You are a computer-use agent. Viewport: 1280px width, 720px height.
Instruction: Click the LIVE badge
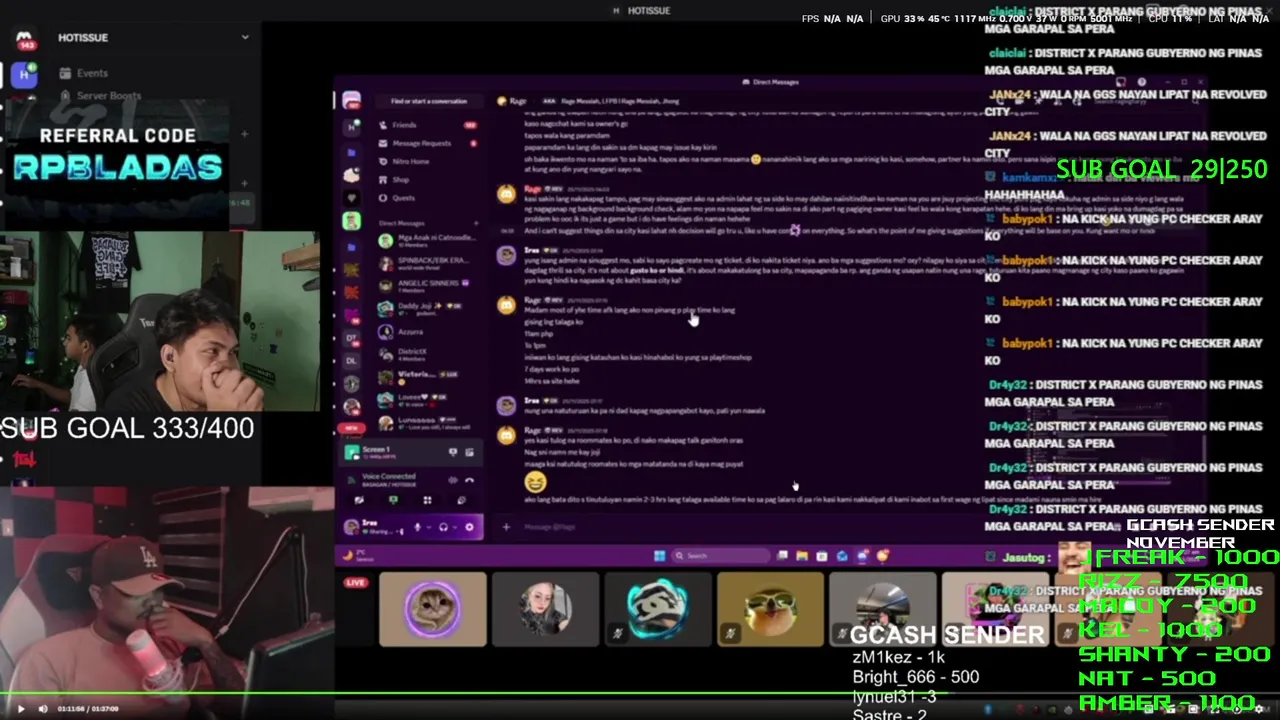pyautogui.click(x=356, y=582)
